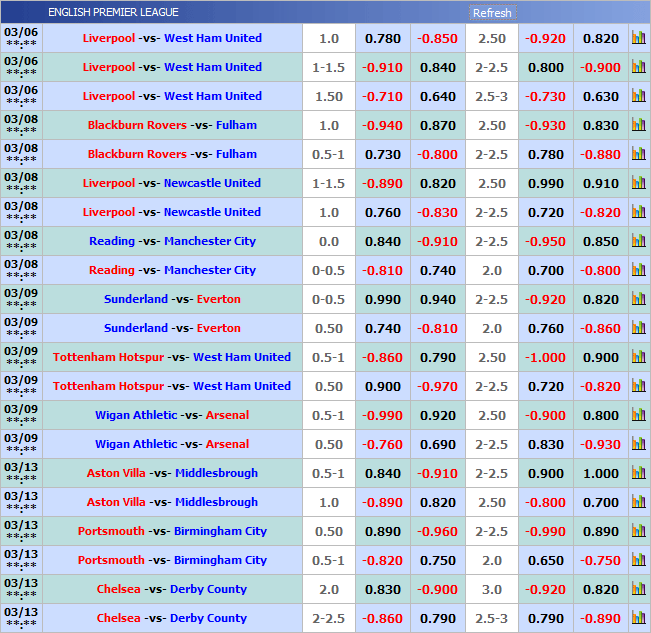Choose -0.960 odds for Portsmouth vs Birmingham City
651x633 pixels.
point(438,532)
